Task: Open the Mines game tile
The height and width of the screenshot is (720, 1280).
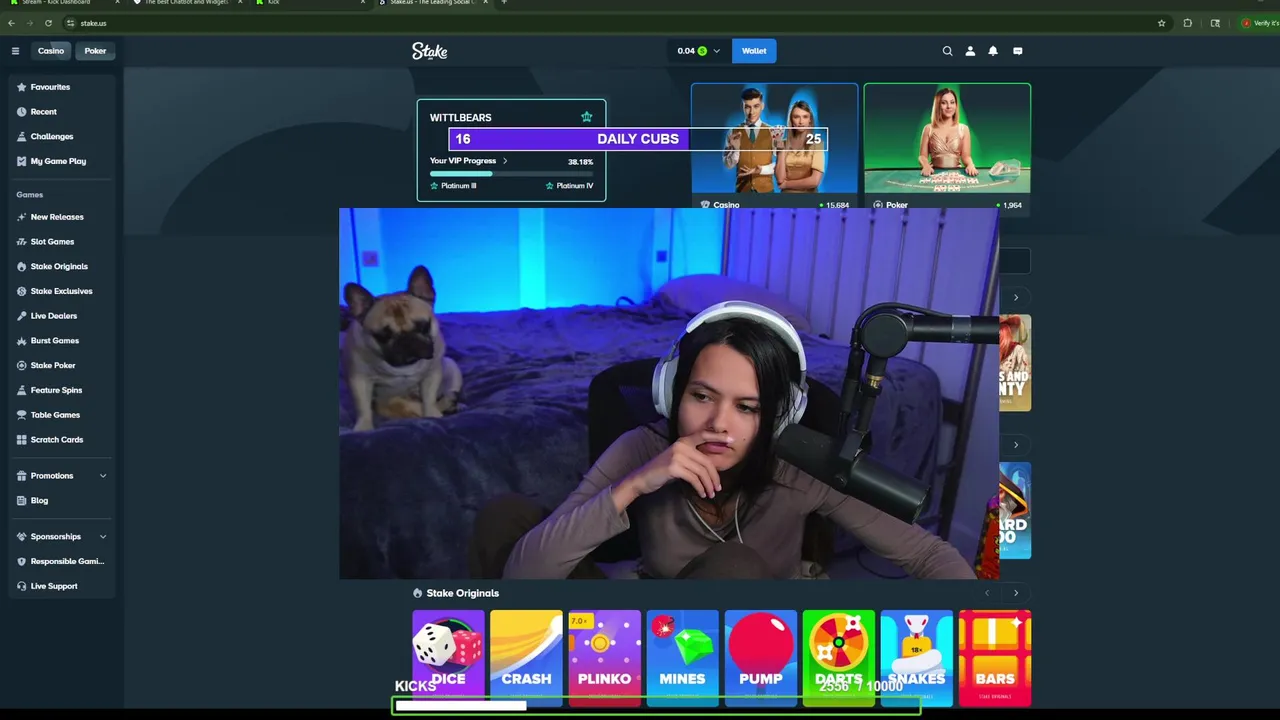Action: (x=682, y=657)
